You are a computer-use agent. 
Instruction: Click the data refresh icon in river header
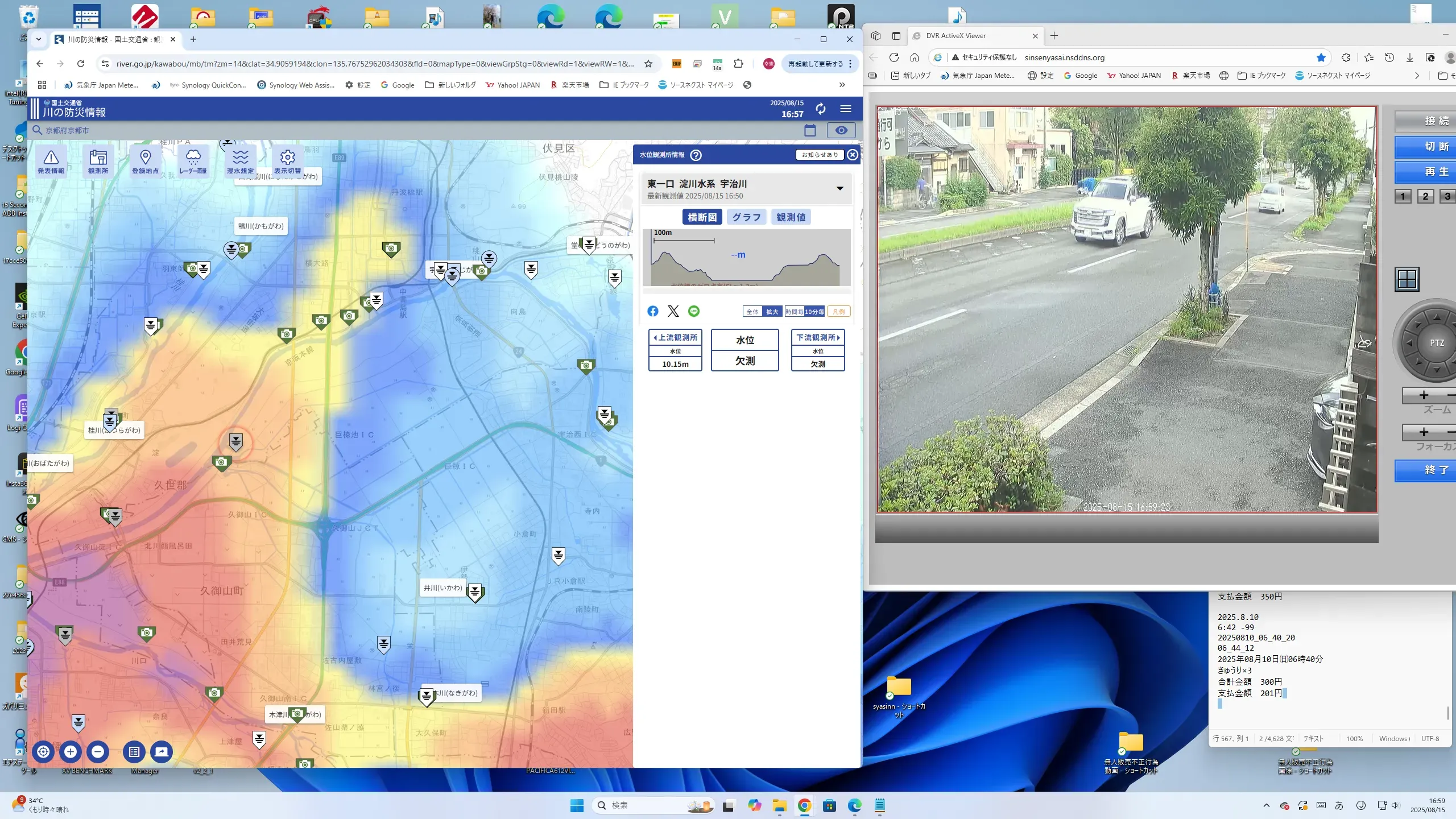coord(820,109)
